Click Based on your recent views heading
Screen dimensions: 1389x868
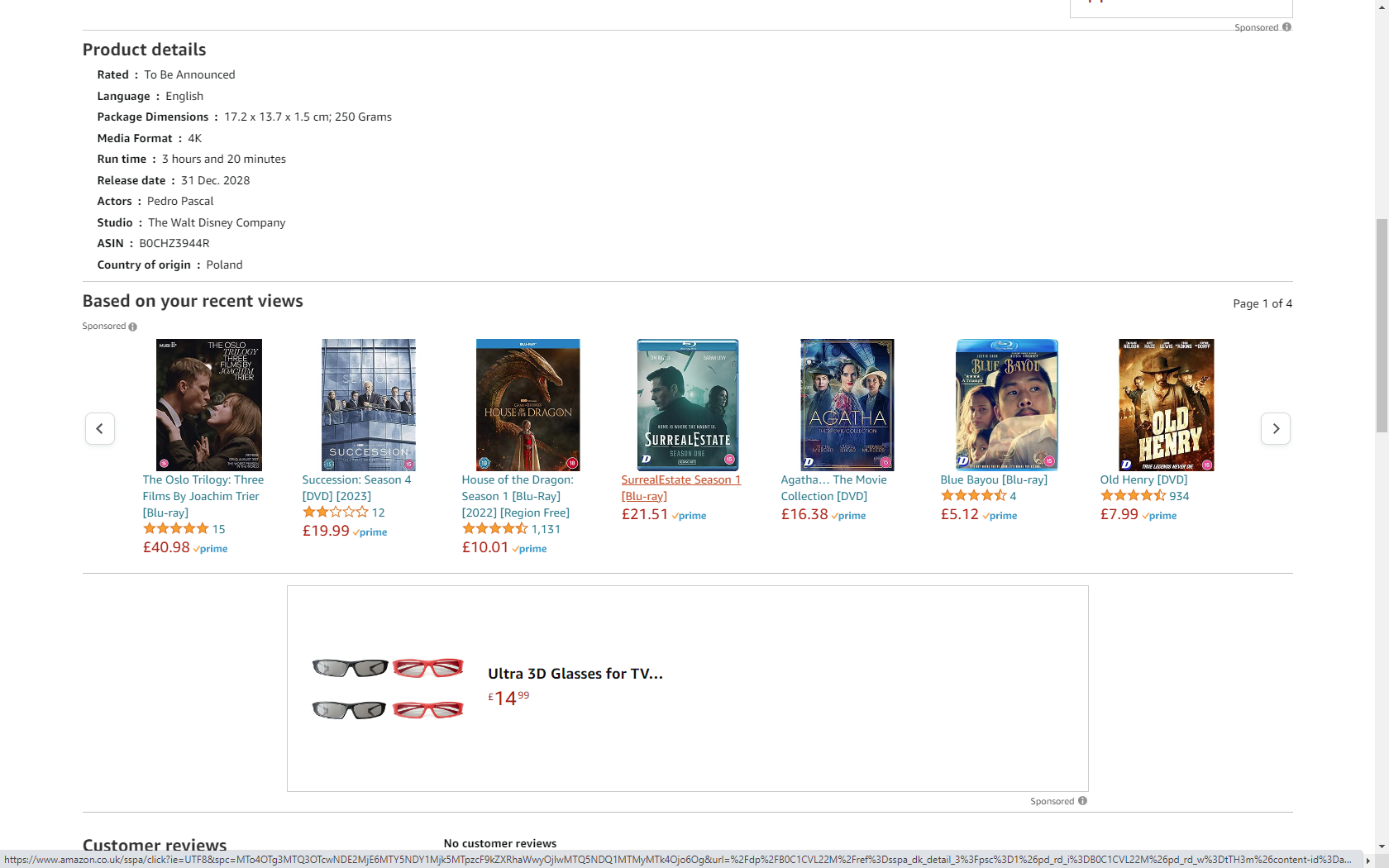[x=193, y=301]
